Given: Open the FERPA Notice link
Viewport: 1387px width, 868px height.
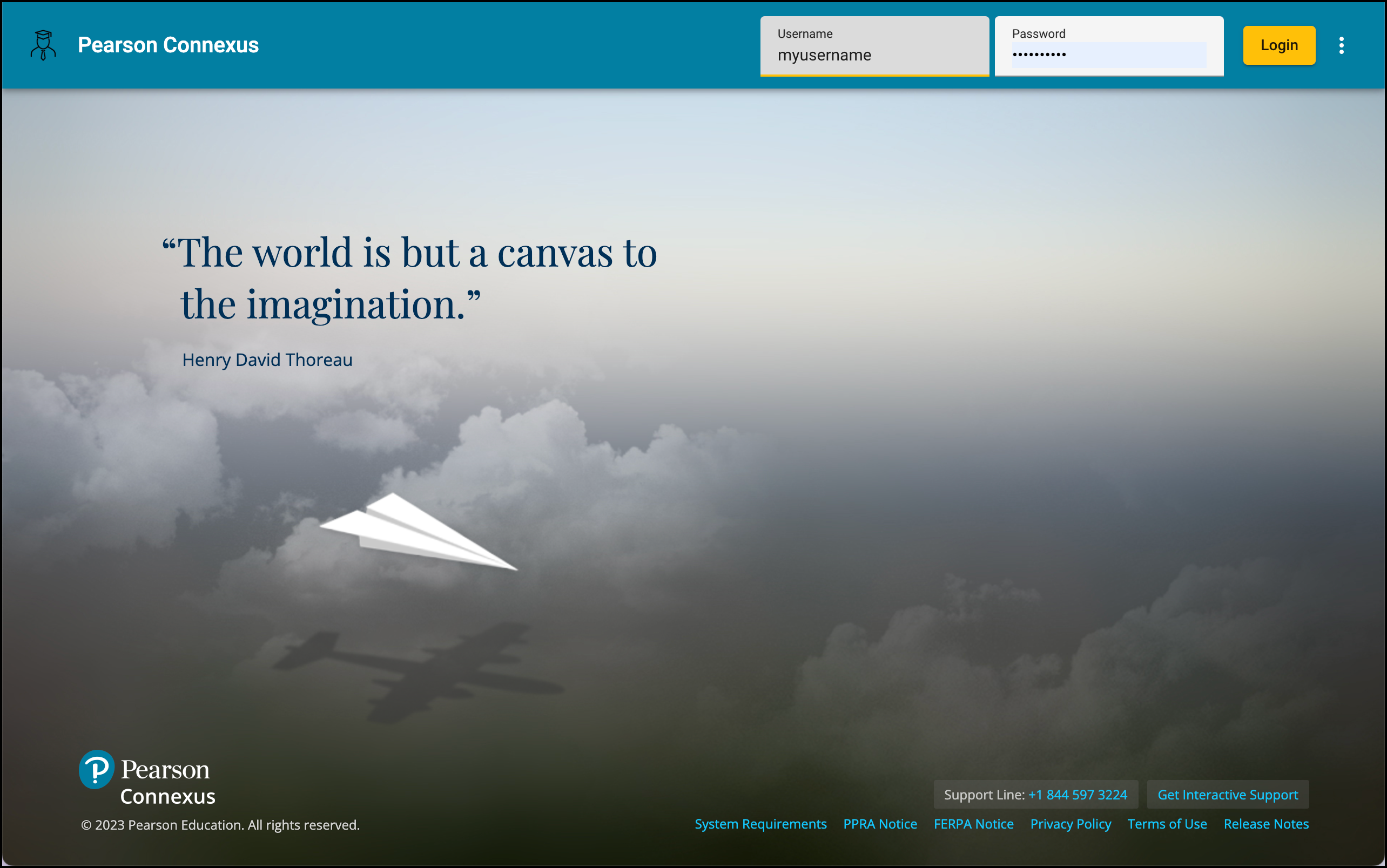Looking at the screenshot, I should point(973,824).
